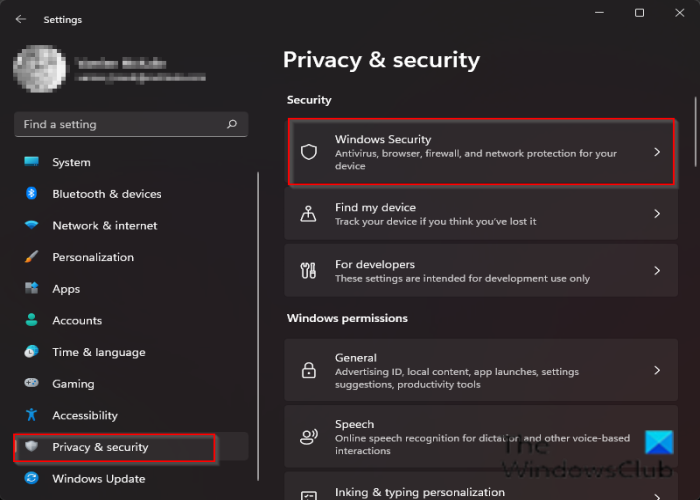Viewport: 700px width, 500px height.
Task: Click the Windows Security shield icon
Action: tap(309, 153)
